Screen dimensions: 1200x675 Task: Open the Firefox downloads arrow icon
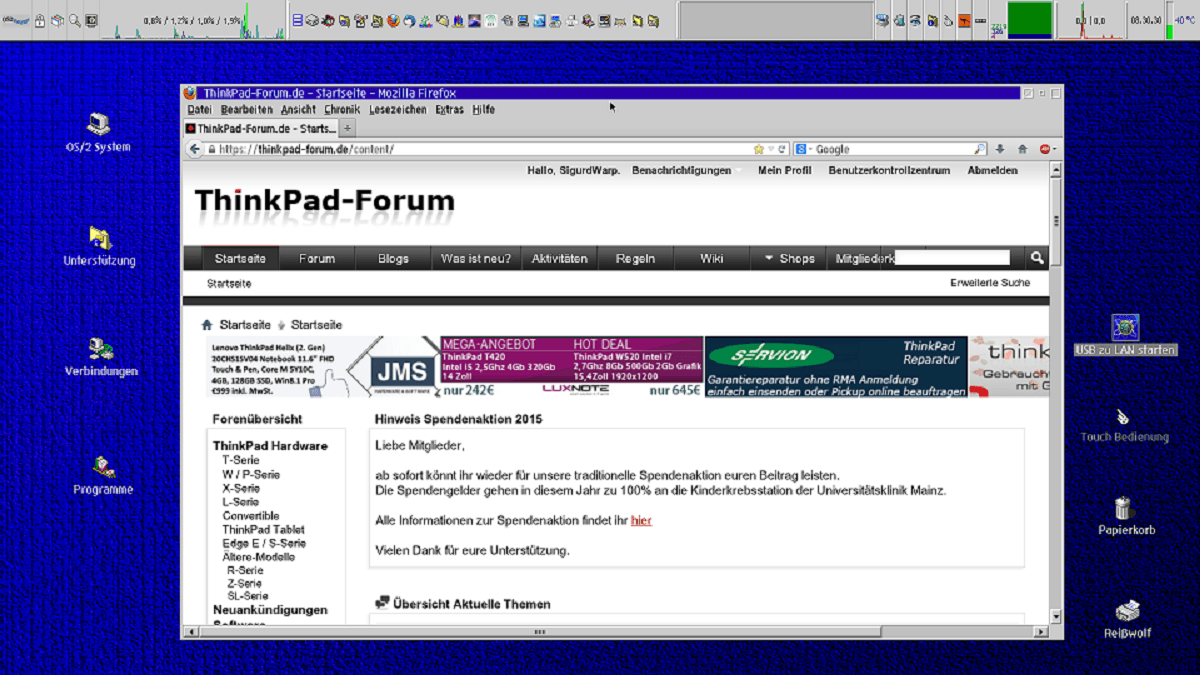[1000, 149]
